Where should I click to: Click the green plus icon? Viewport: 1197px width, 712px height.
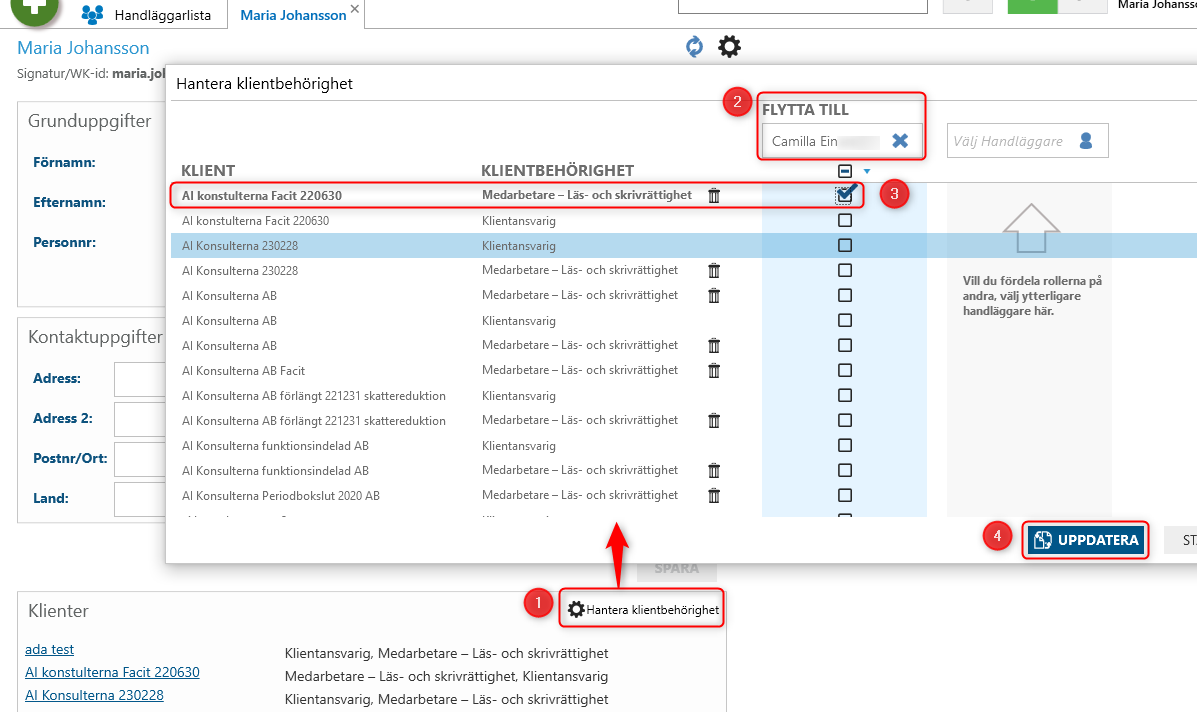tap(34, 9)
